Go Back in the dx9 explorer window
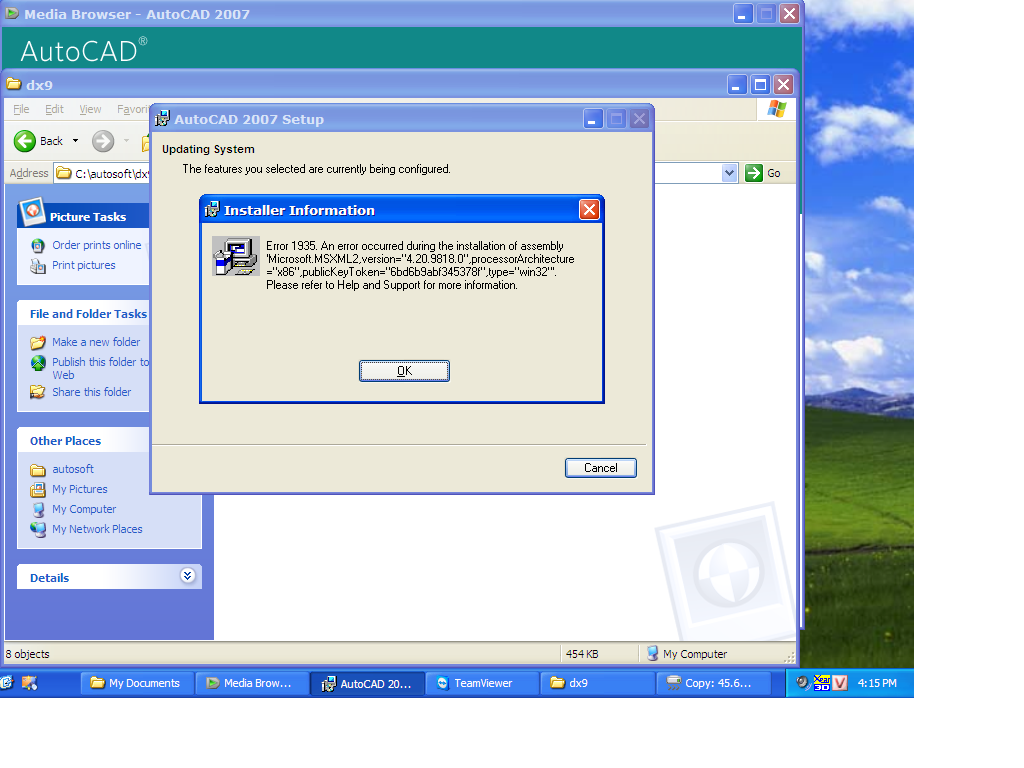This screenshot has width=1024, height=768. click(x=39, y=141)
